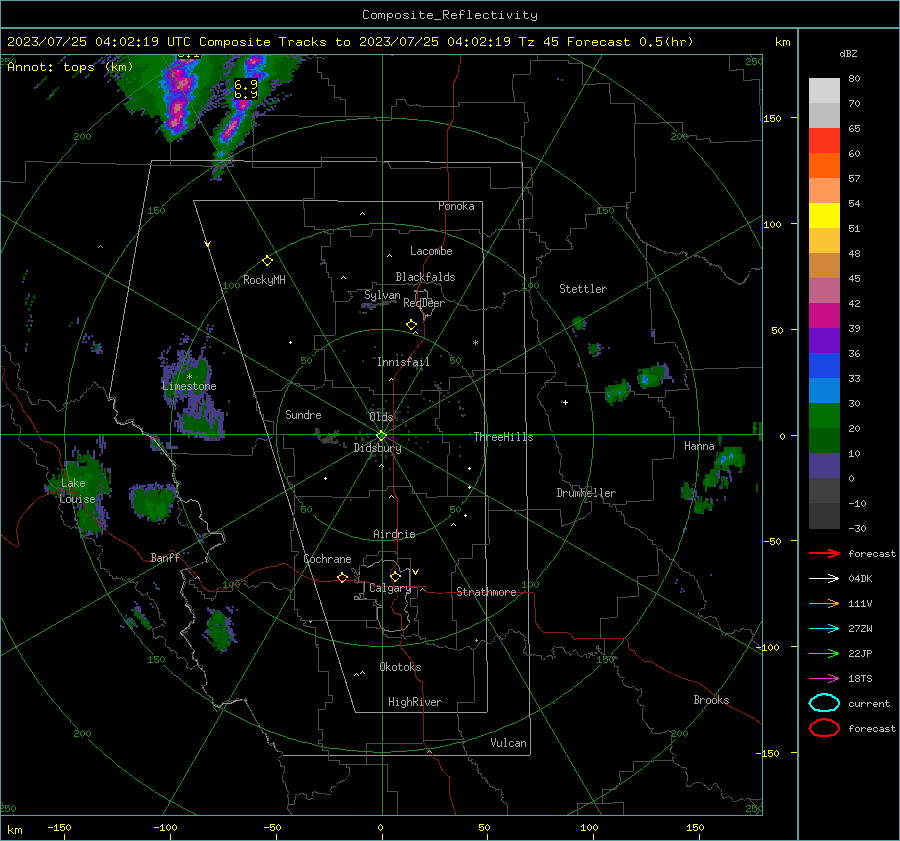
Task: Click the Blackfalds city label
Action: 425,277
